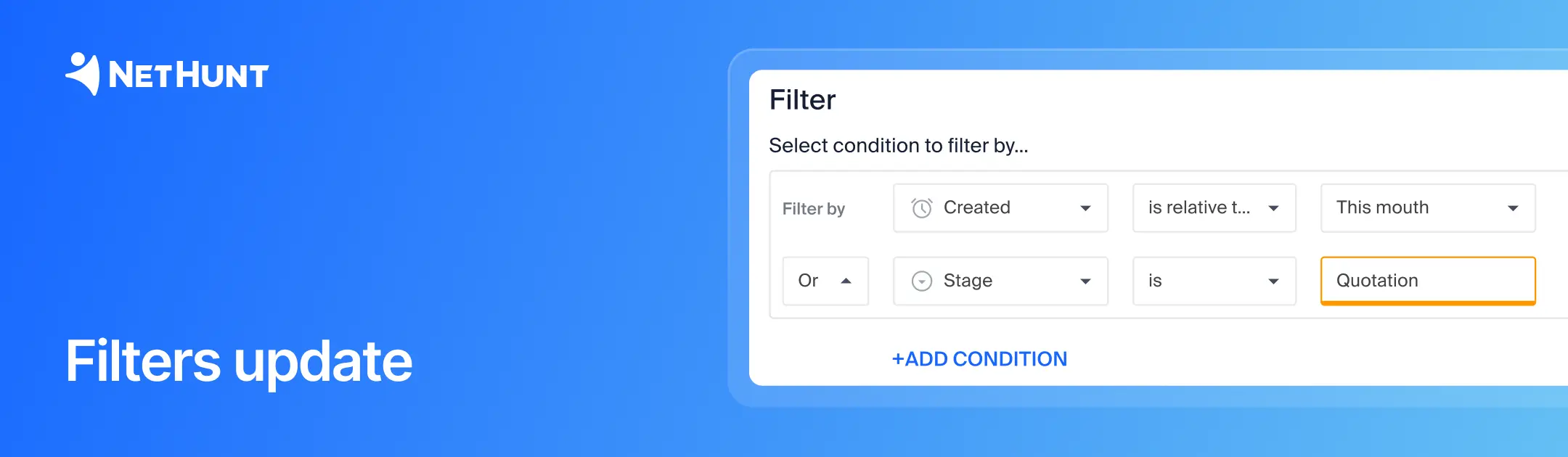This screenshot has width=1568, height=457.
Task: Select the Filter heading
Action: click(x=803, y=100)
